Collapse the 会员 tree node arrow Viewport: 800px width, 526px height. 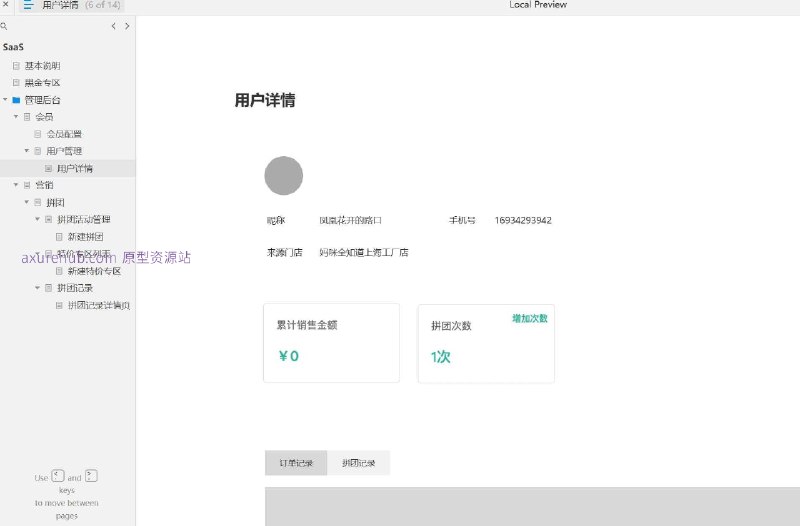coord(16,117)
